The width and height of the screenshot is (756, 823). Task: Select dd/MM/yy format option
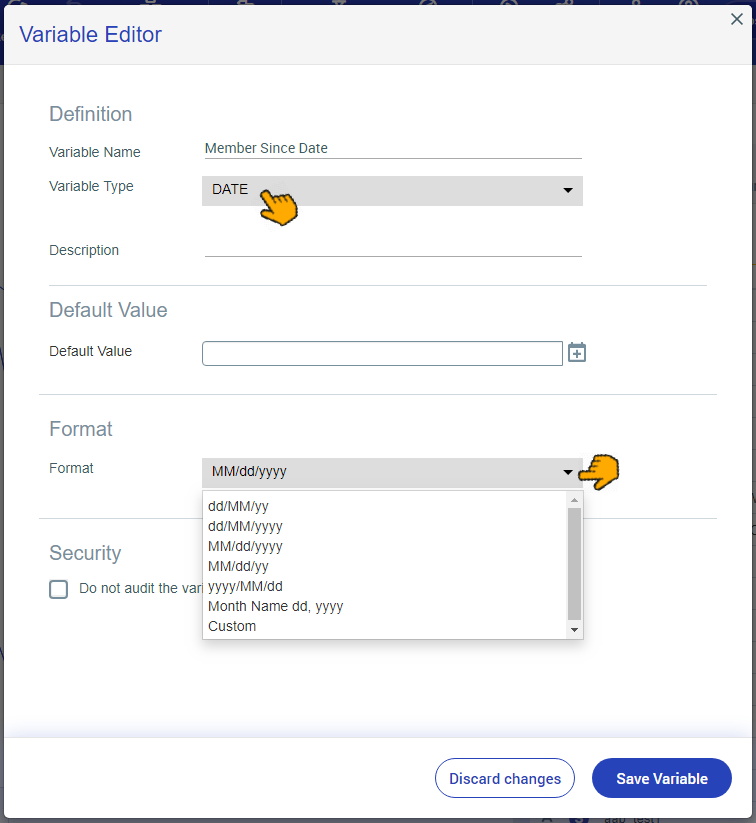(386, 507)
